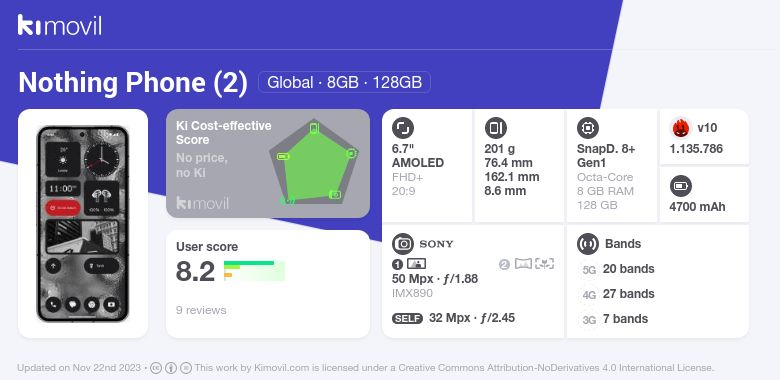Click the AnTuTu red icon next to v10
This screenshot has width=780, height=380.
click(x=681, y=128)
